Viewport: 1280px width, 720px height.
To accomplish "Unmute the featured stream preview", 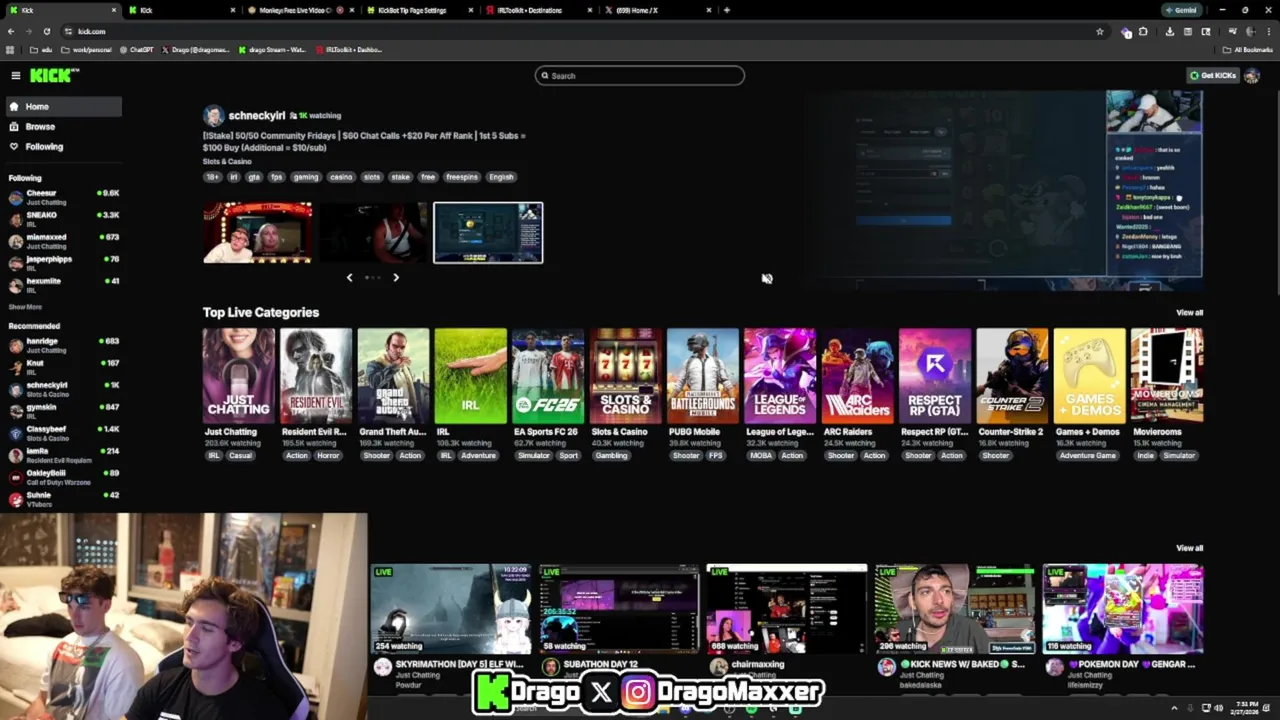I will (767, 279).
